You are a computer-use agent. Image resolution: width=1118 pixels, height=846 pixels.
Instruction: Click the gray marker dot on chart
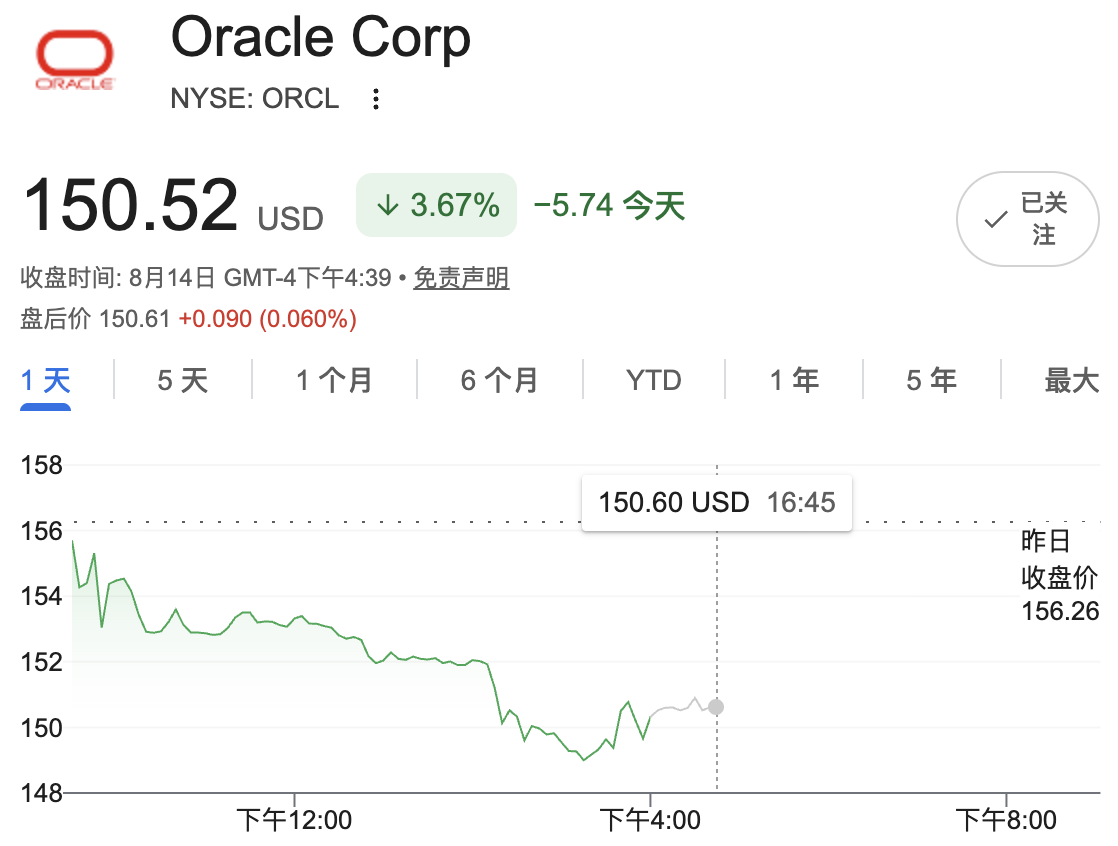[x=716, y=707]
